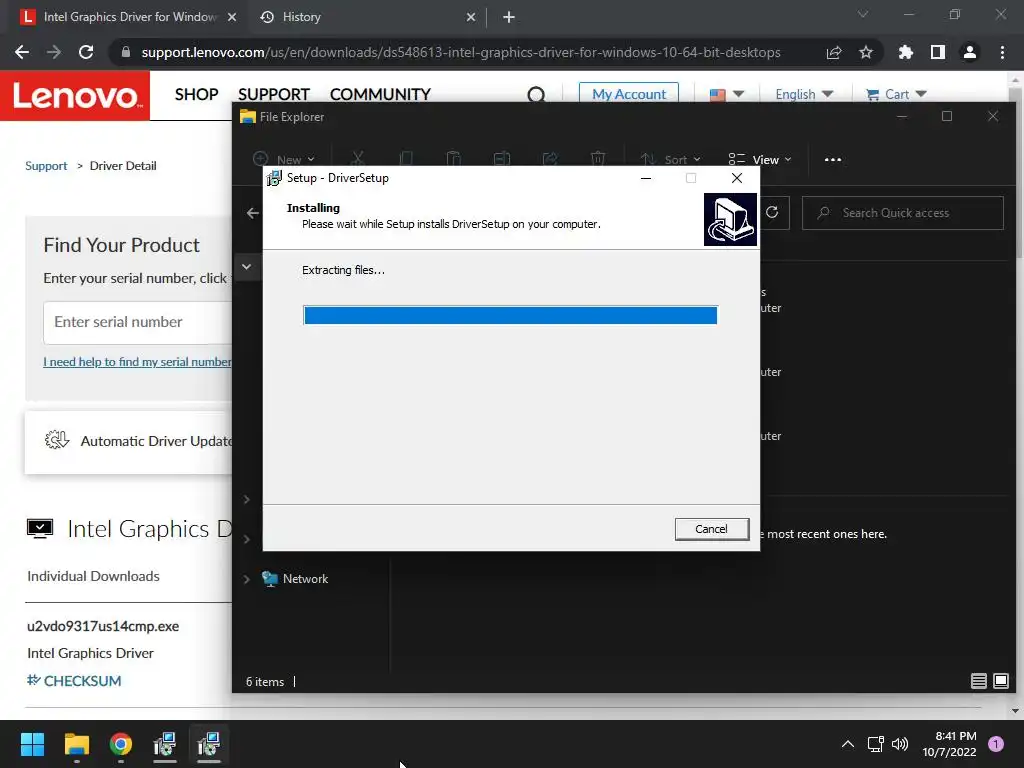Click the Setup title bar icon
Viewport: 1024px width, 768px height.
pyautogui.click(x=274, y=178)
